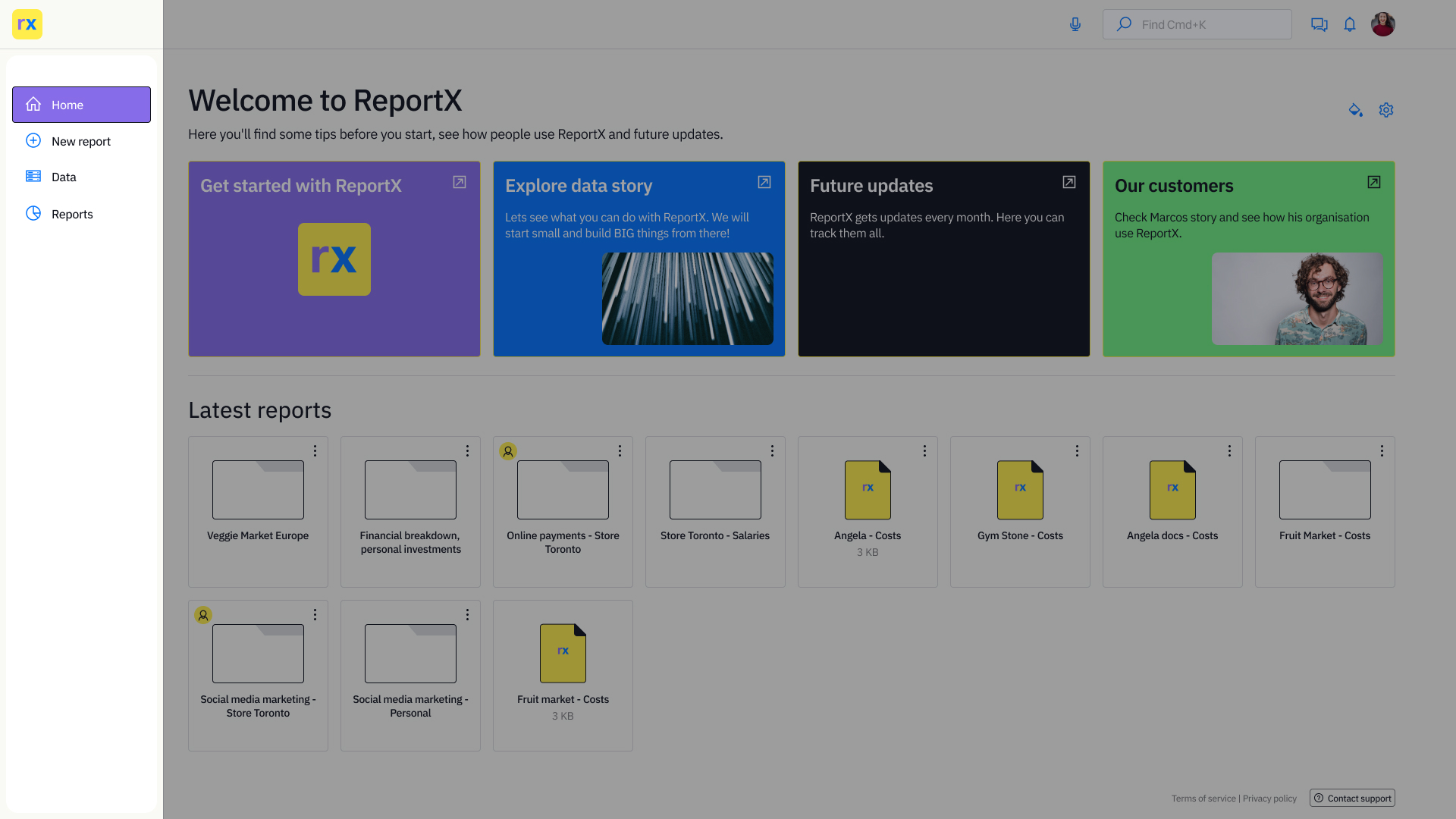Open external link on Get started card
Image resolution: width=1456 pixels, height=819 pixels.
[x=460, y=182]
